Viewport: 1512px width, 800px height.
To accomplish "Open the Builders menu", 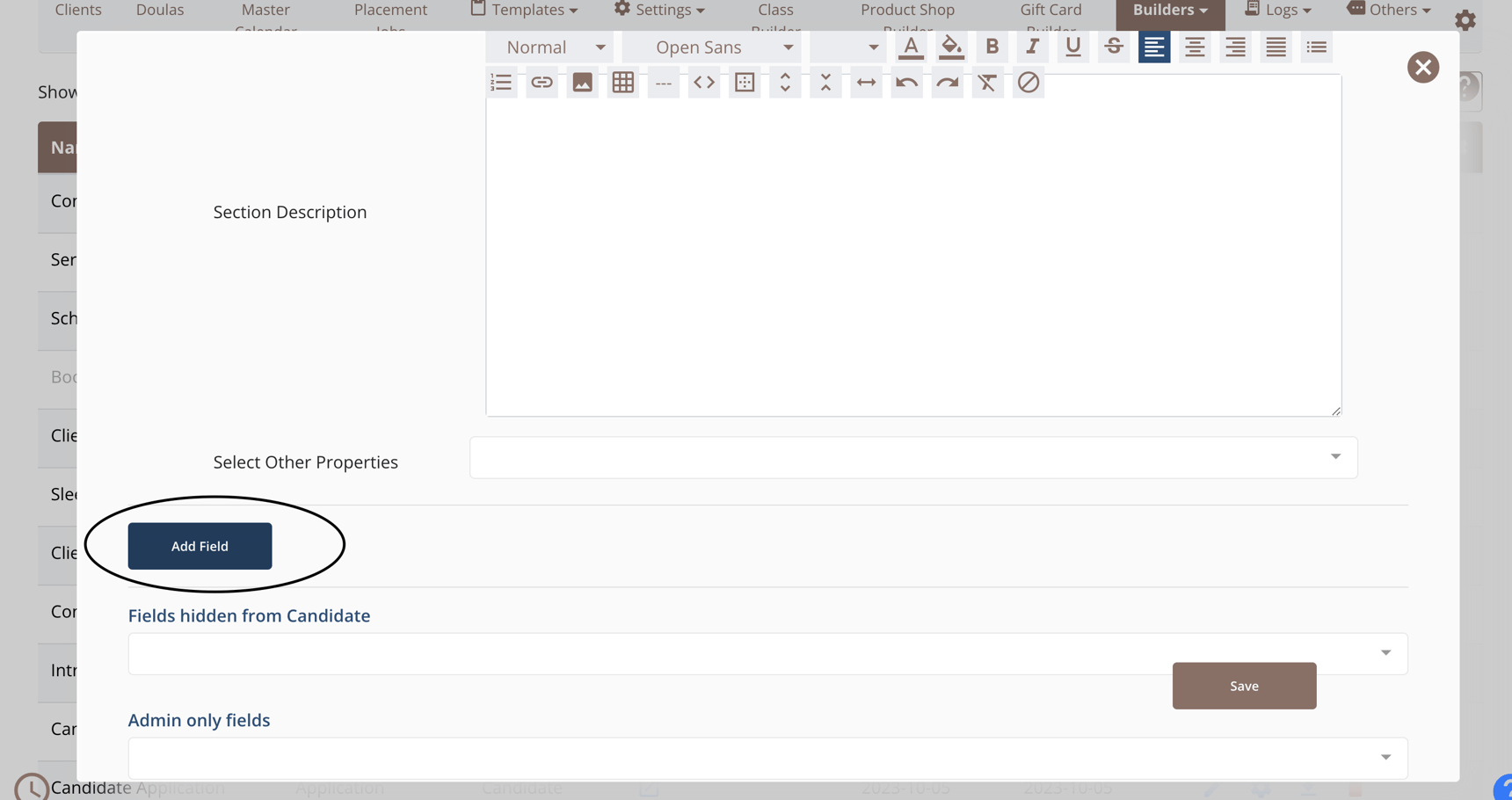I will click(1170, 11).
